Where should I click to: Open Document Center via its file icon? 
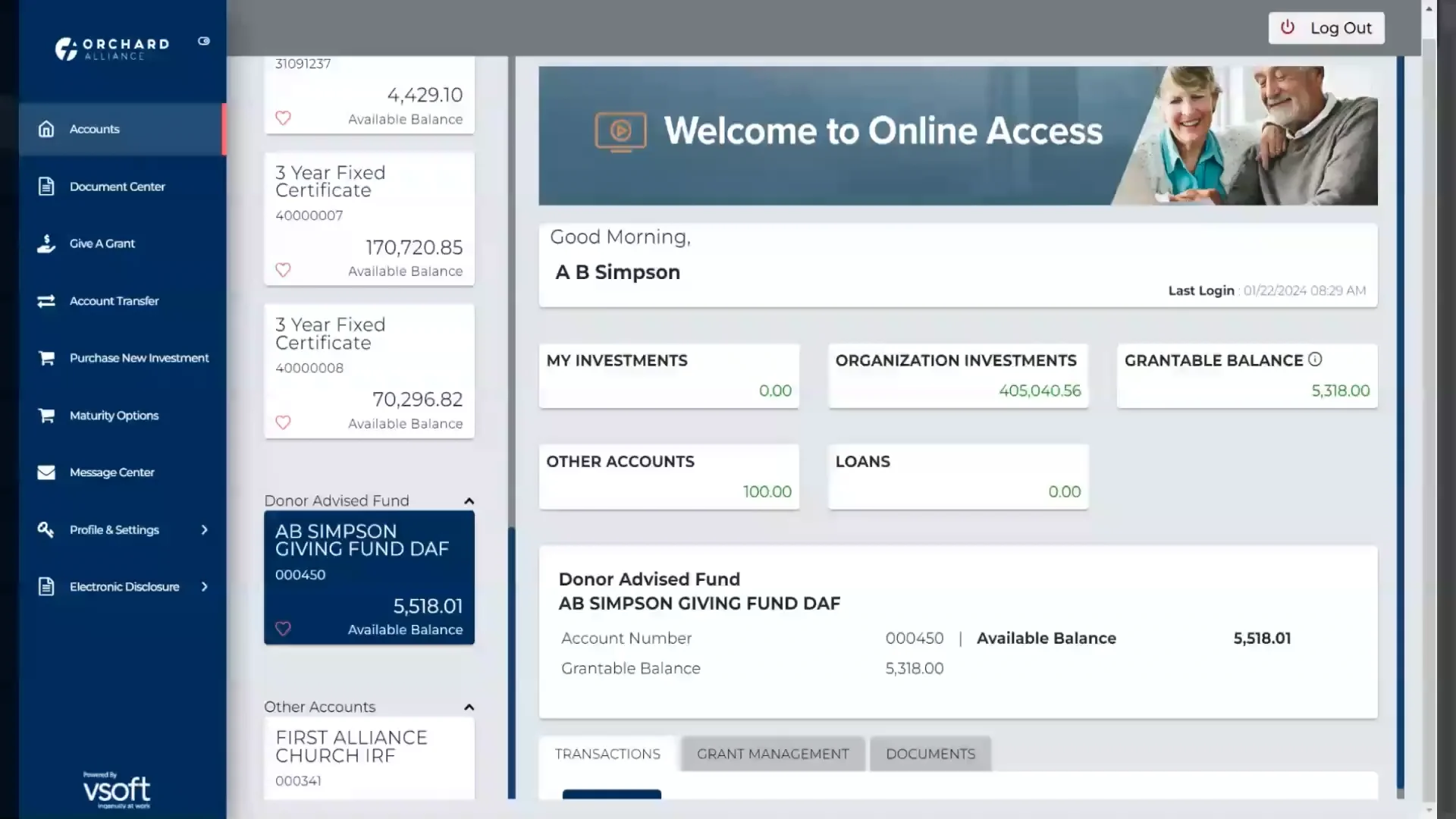[x=46, y=187]
